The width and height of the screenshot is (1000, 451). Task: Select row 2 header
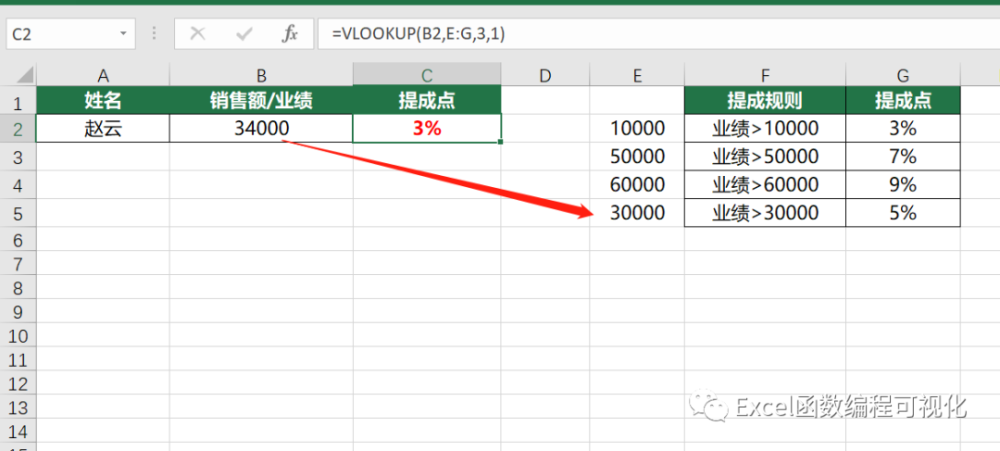click(x=18, y=129)
